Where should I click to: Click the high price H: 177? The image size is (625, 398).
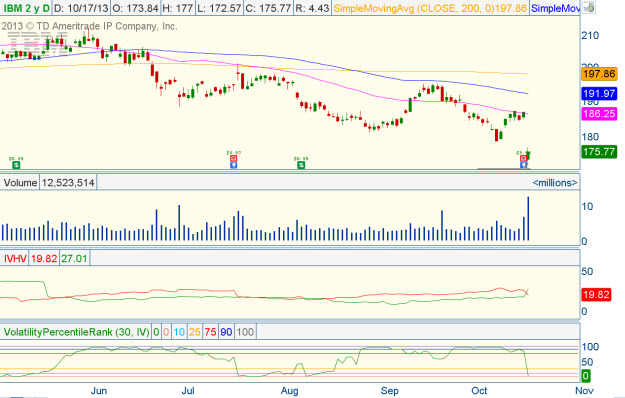pyautogui.click(x=178, y=8)
